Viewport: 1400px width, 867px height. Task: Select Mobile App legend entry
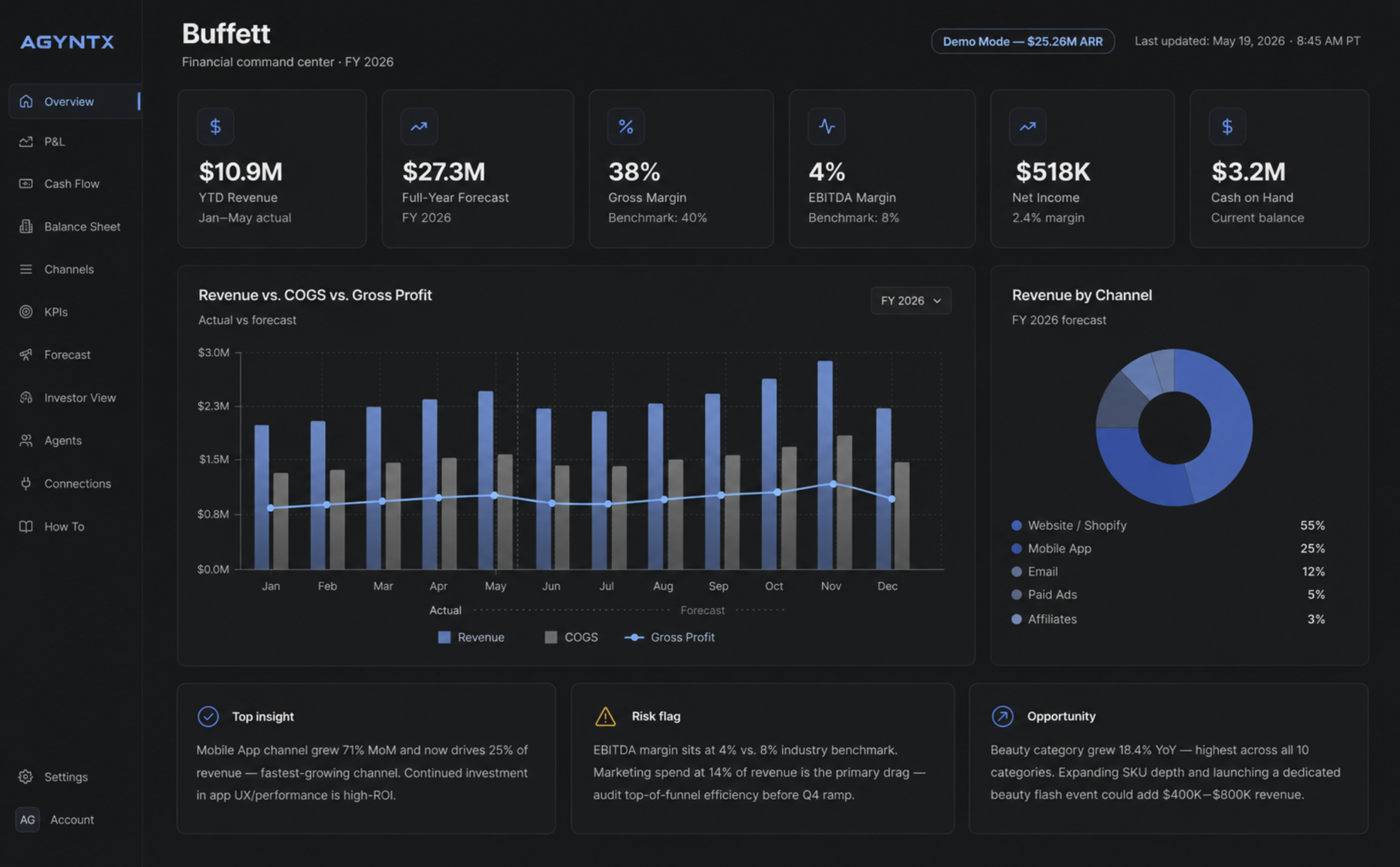coord(1052,548)
